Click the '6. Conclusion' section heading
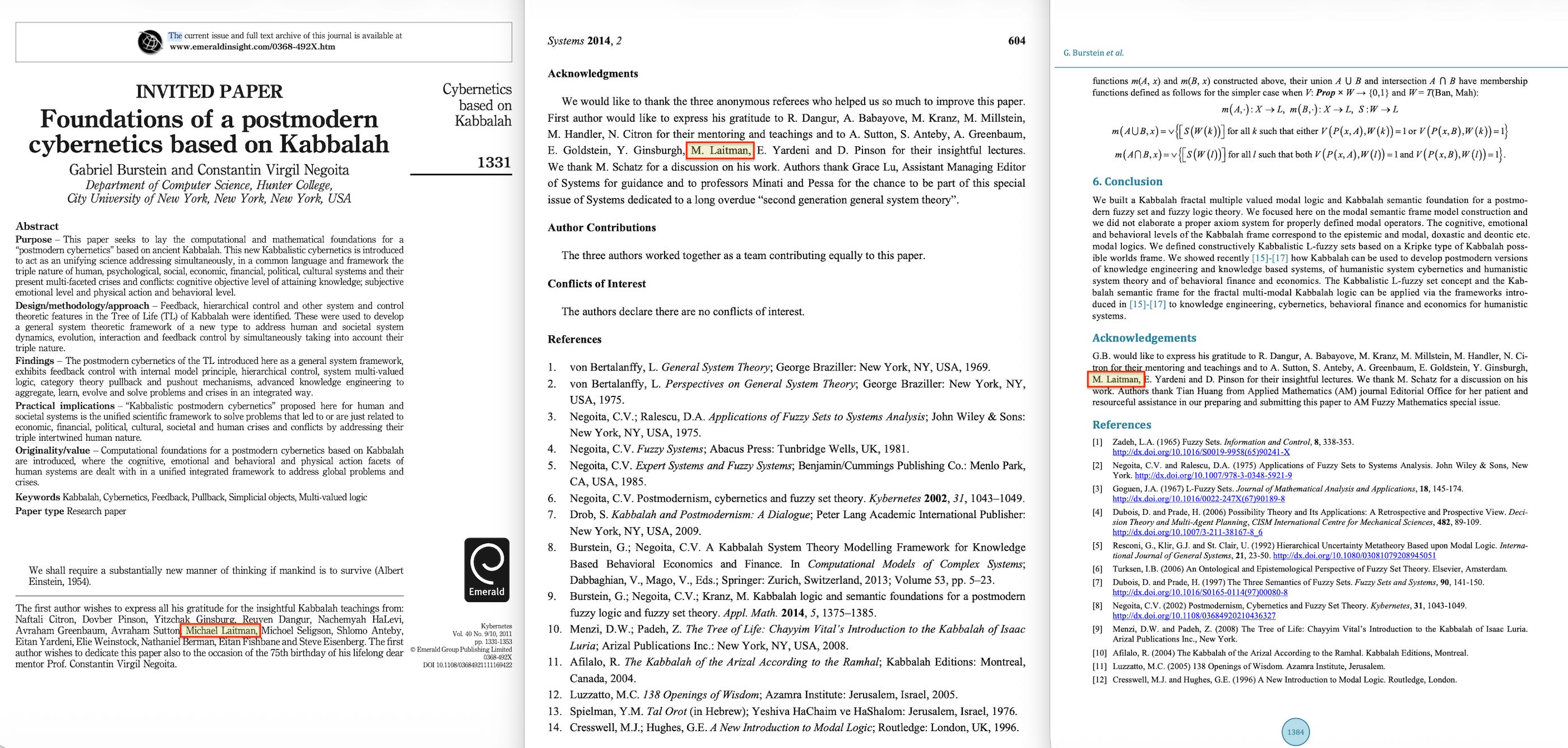Screen dimensions: 1568x748 pos(1127,182)
